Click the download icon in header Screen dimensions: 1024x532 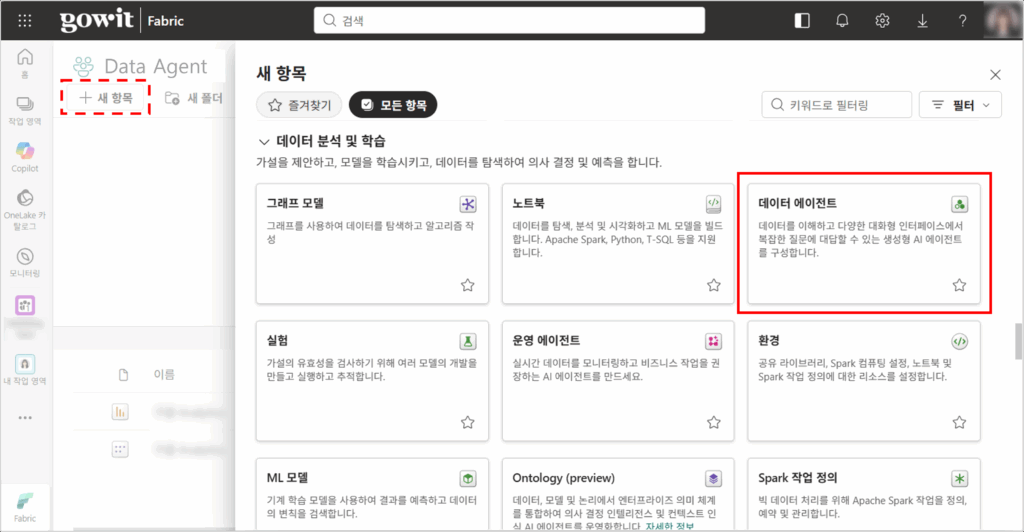(922, 21)
